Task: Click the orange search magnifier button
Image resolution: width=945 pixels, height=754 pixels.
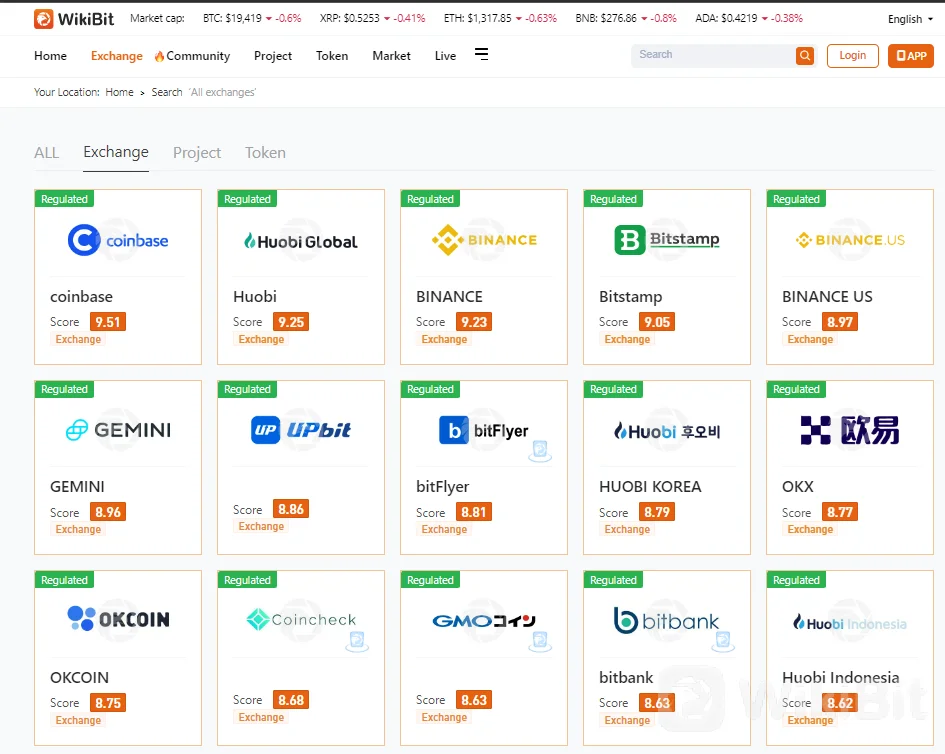Action: click(805, 55)
